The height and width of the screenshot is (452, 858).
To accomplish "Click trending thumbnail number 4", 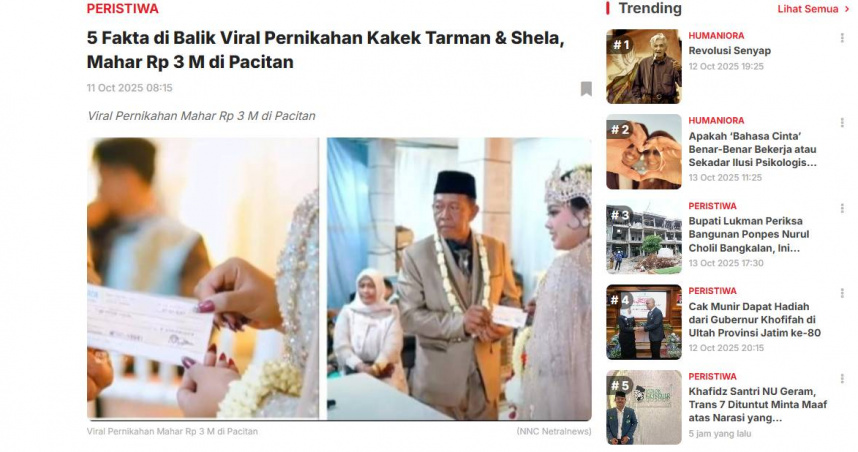I will [x=644, y=322].
